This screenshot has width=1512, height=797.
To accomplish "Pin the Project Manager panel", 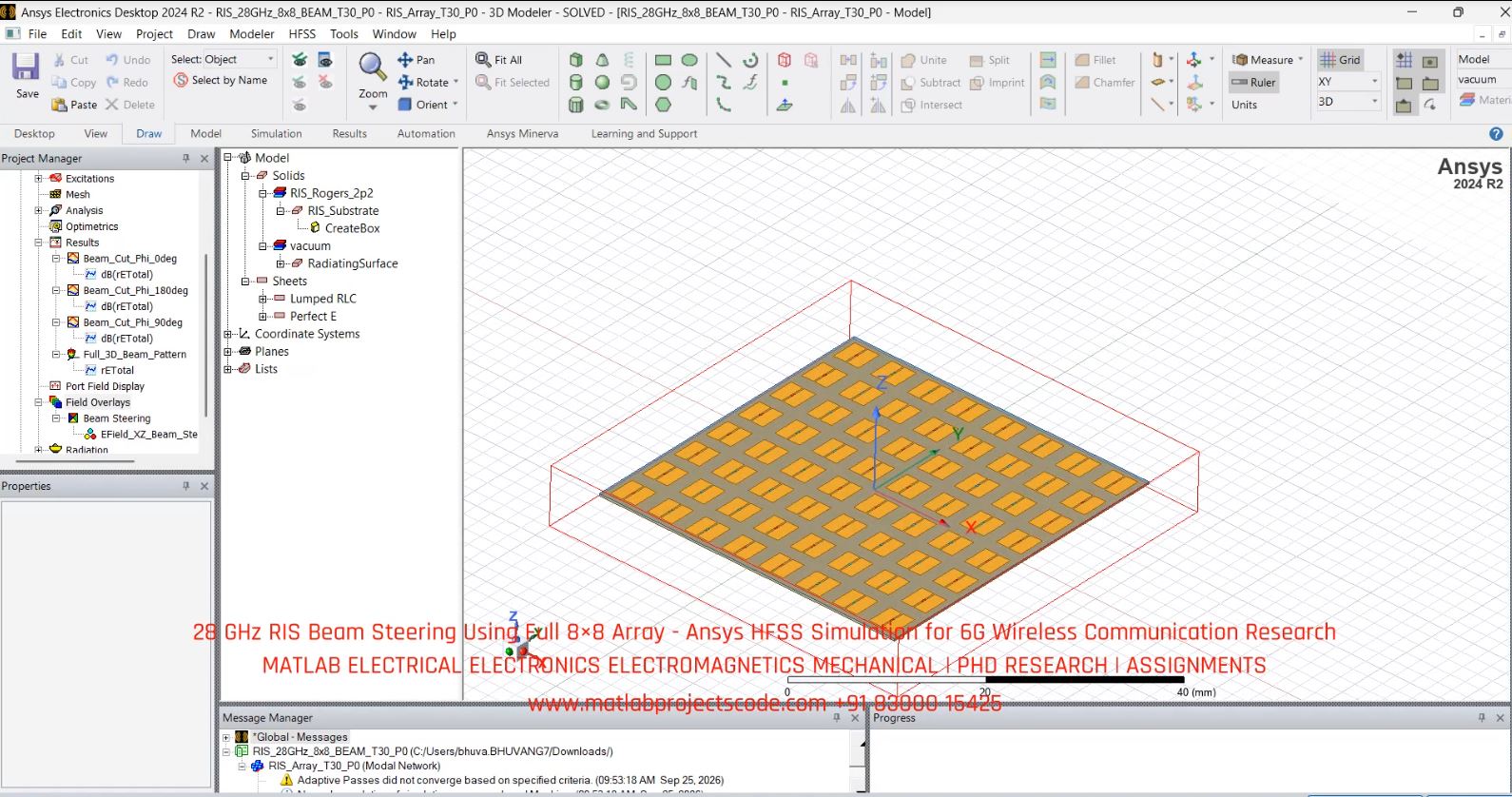I will tap(186, 159).
